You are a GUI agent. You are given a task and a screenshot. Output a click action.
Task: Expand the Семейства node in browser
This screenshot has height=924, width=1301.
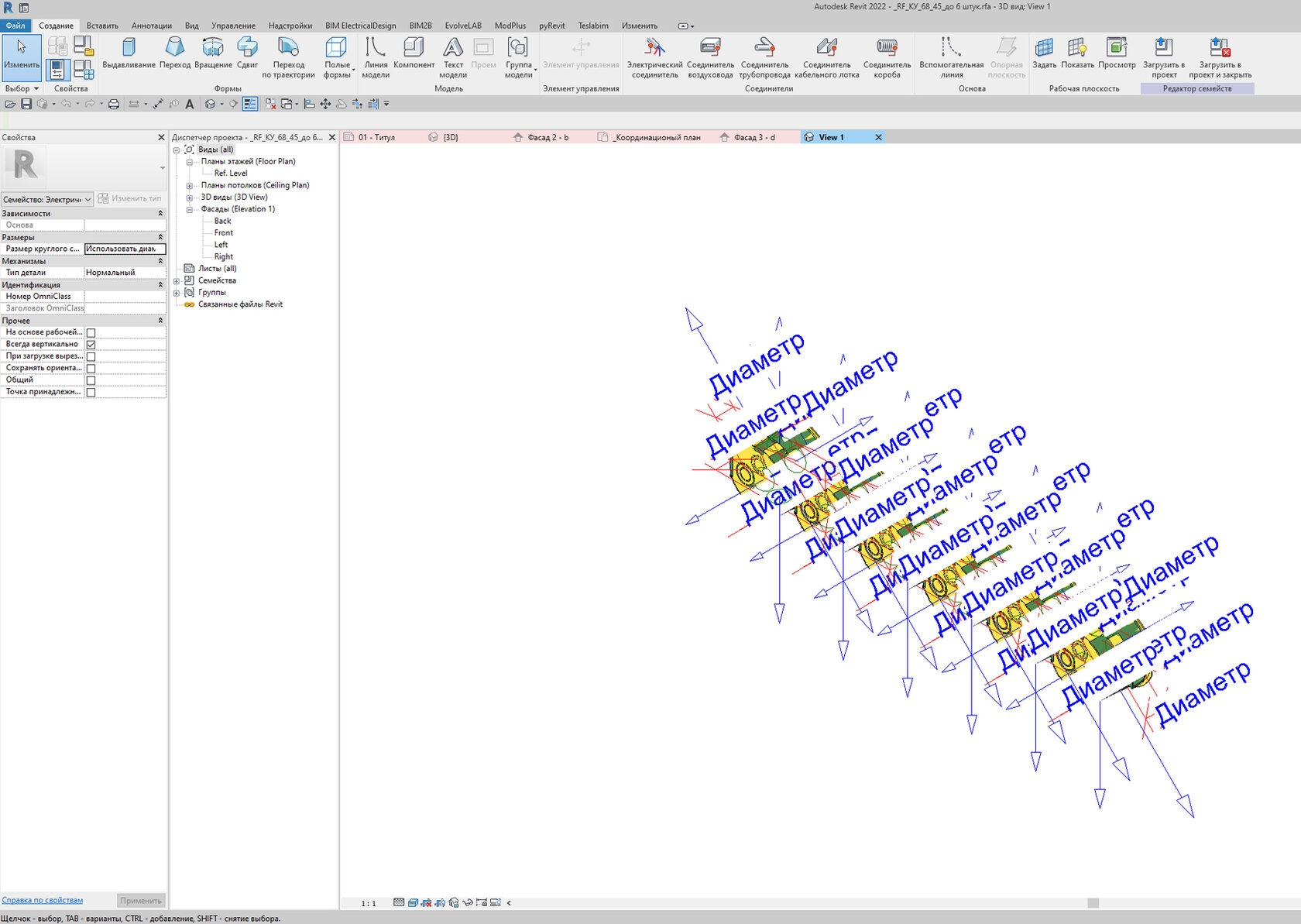coord(177,281)
